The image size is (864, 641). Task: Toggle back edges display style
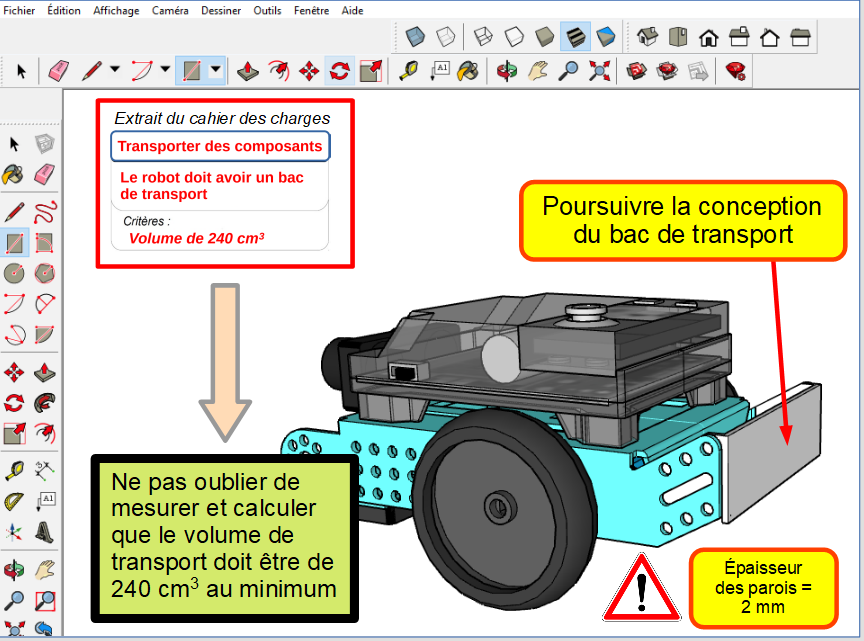(445, 37)
